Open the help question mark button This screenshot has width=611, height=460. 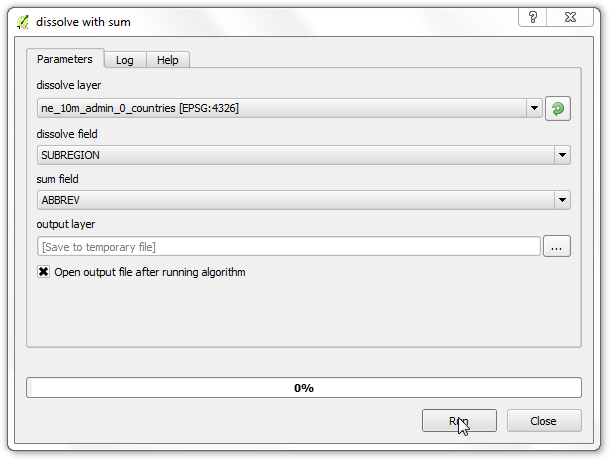(533, 17)
